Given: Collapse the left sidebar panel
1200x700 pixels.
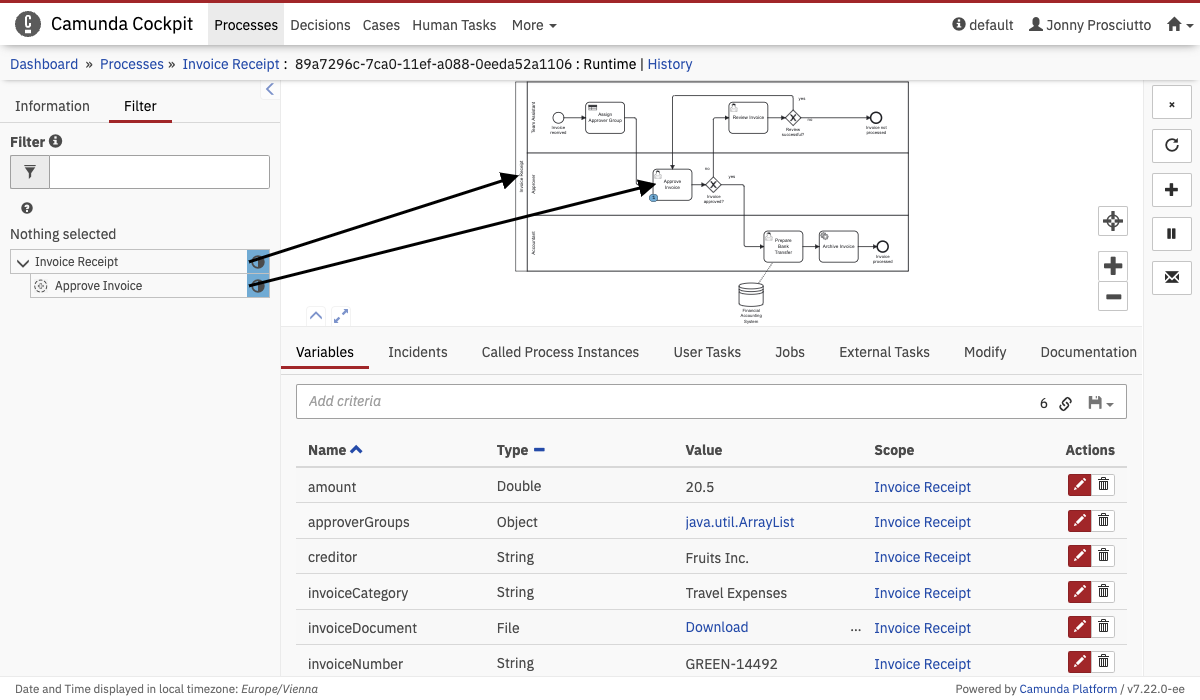Looking at the screenshot, I should point(269,89).
